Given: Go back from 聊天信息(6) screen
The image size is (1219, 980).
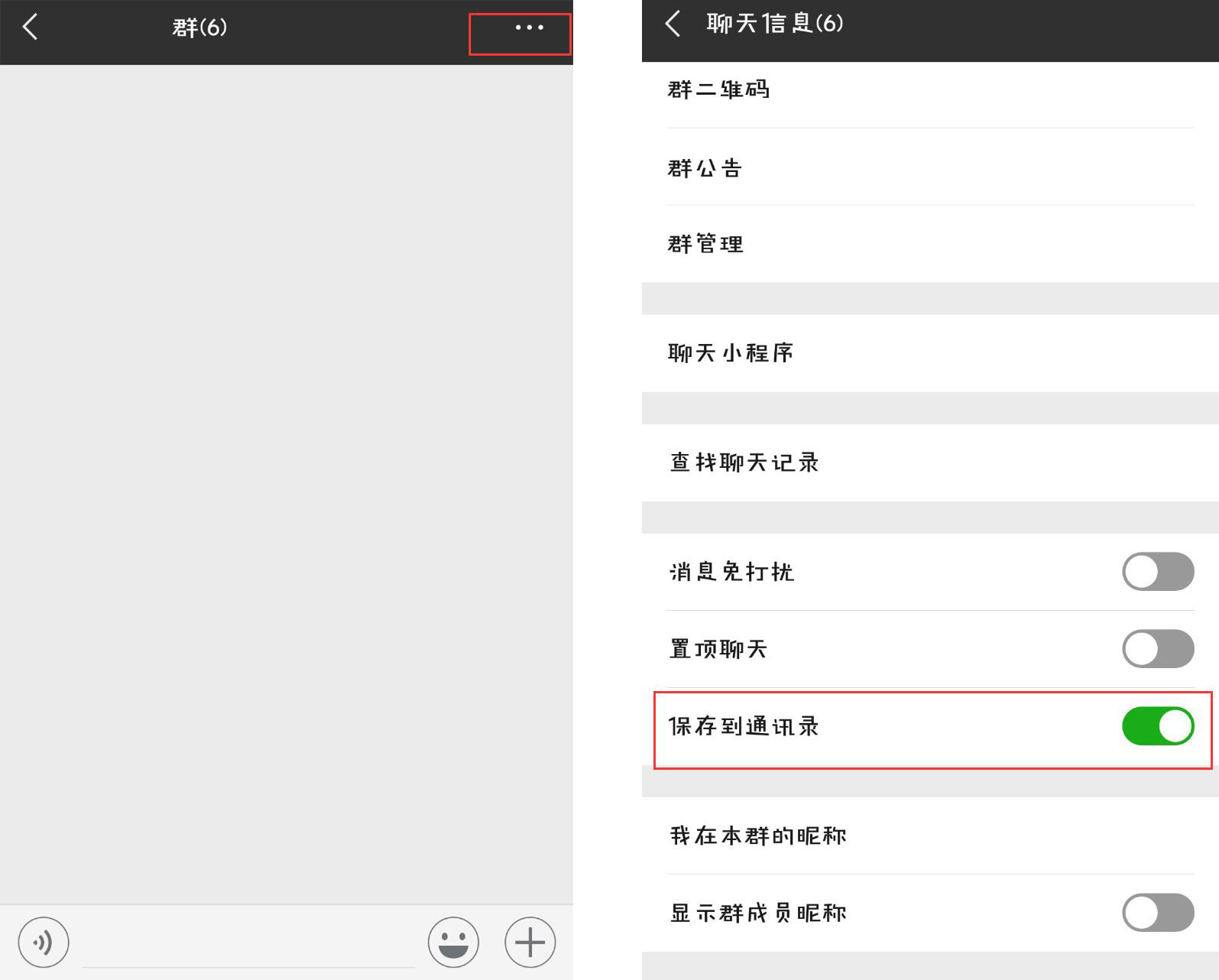Looking at the screenshot, I should (x=673, y=24).
